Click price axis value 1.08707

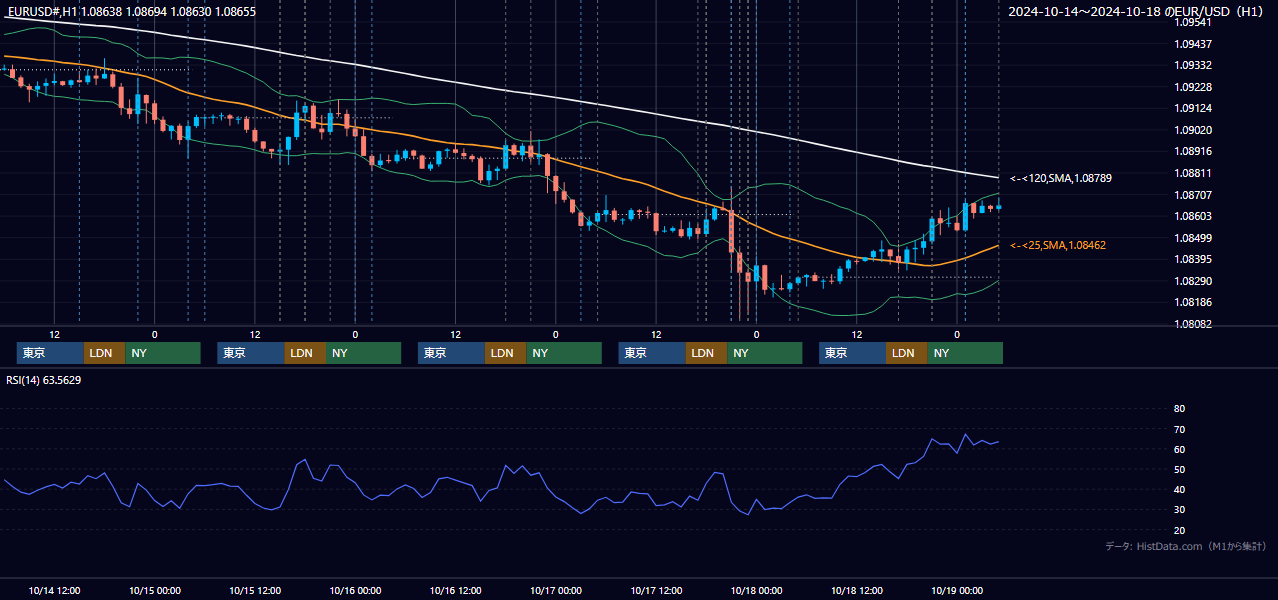point(1193,195)
